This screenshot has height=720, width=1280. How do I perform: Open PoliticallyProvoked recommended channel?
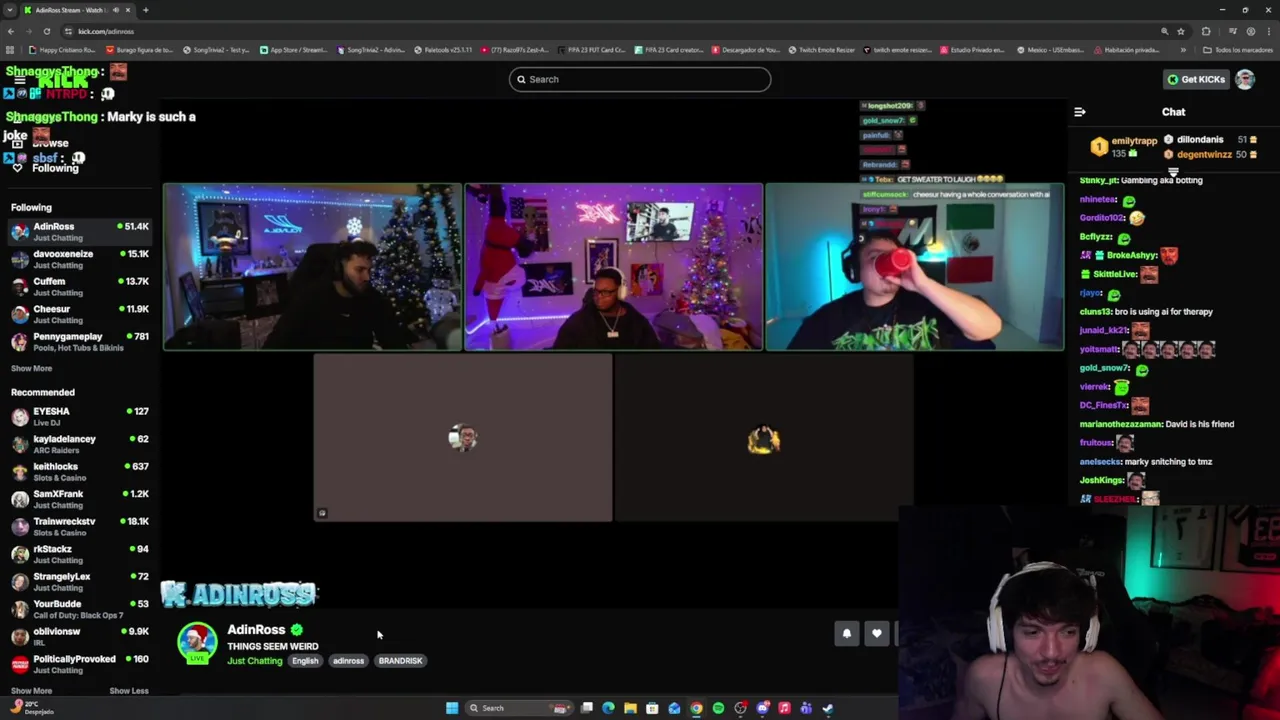pyautogui.click(x=80, y=664)
